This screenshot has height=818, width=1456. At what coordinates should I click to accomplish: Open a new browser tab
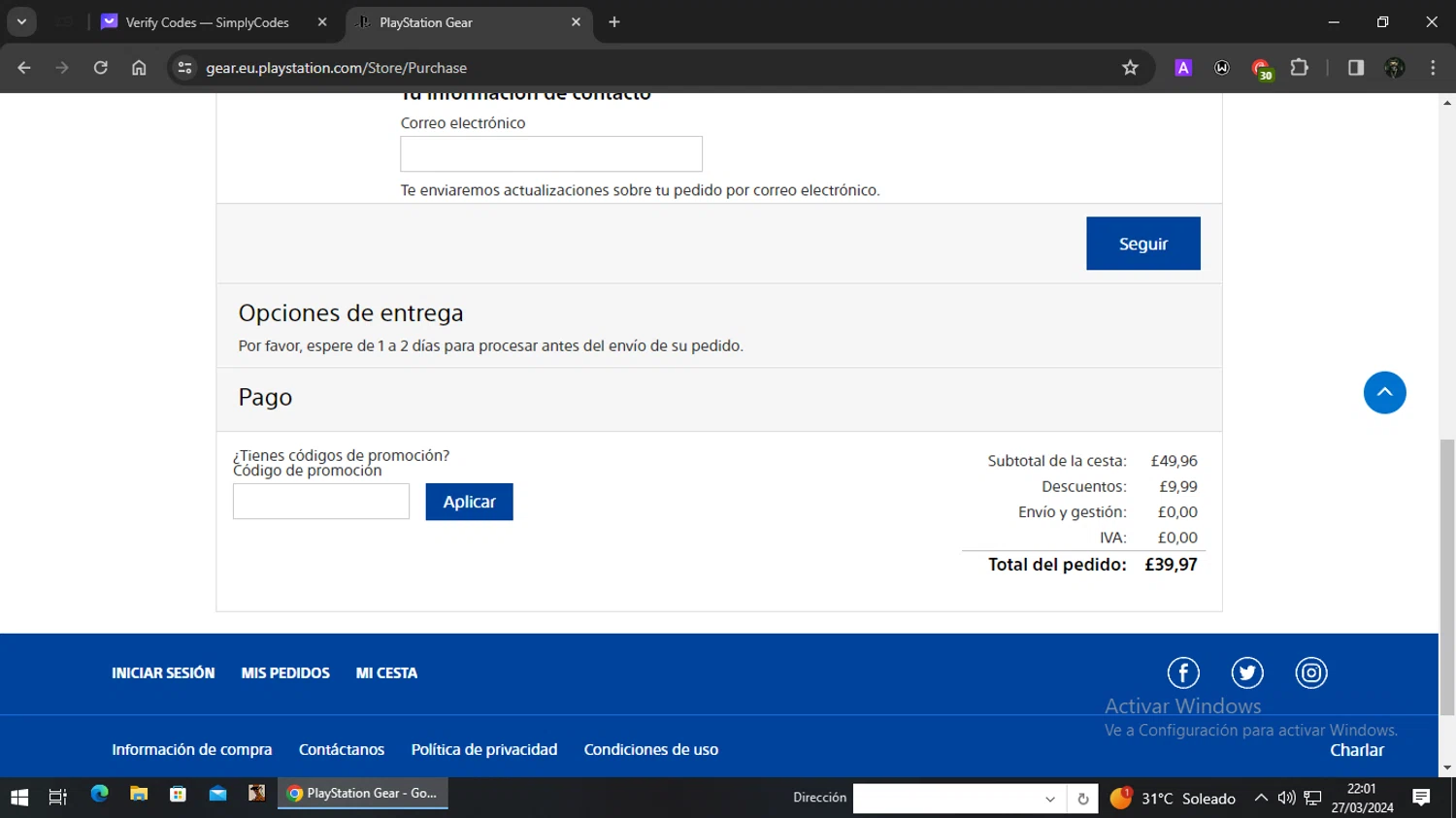coord(614,22)
